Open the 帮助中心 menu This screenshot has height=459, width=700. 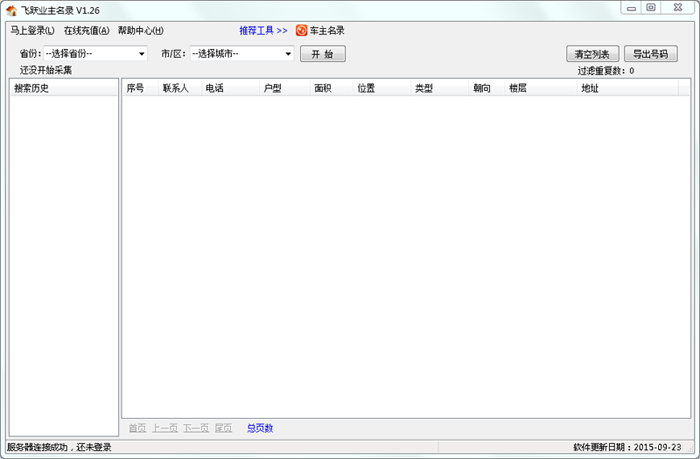tap(140, 30)
